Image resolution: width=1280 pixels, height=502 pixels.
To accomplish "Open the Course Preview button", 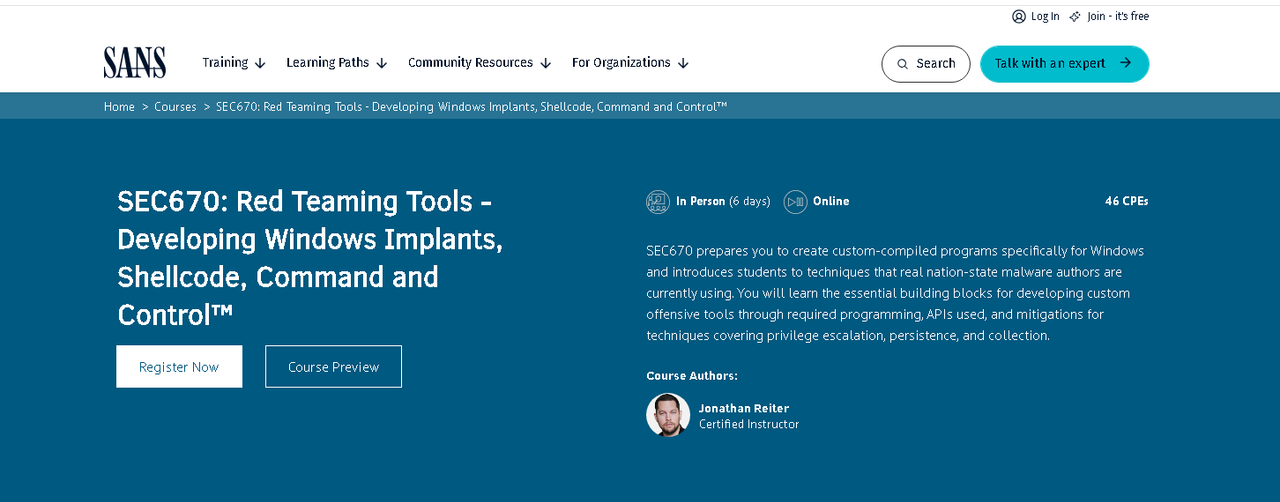I will pyautogui.click(x=333, y=366).
